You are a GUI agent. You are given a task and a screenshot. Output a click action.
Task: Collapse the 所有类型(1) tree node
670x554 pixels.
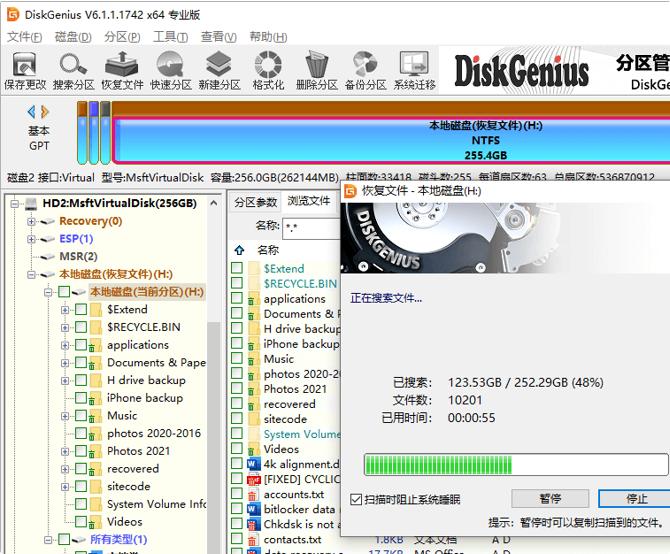tap(48, 539)
